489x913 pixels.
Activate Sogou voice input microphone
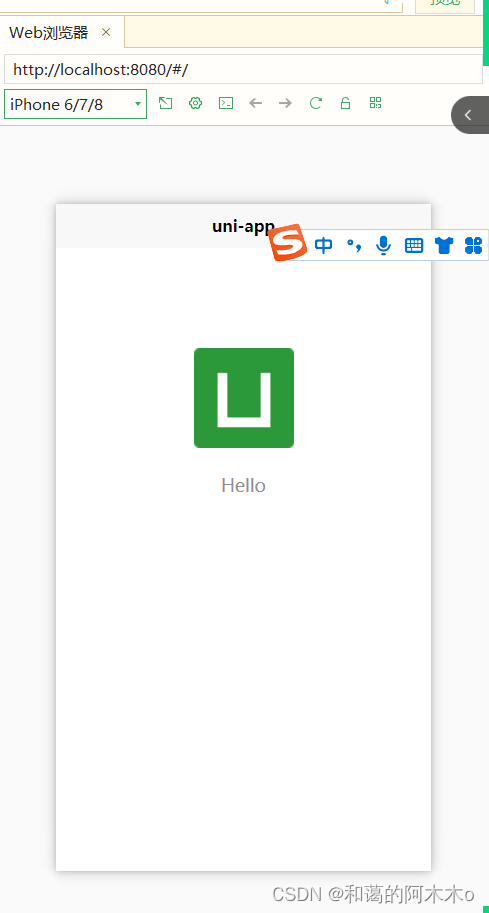click(384, 246)
